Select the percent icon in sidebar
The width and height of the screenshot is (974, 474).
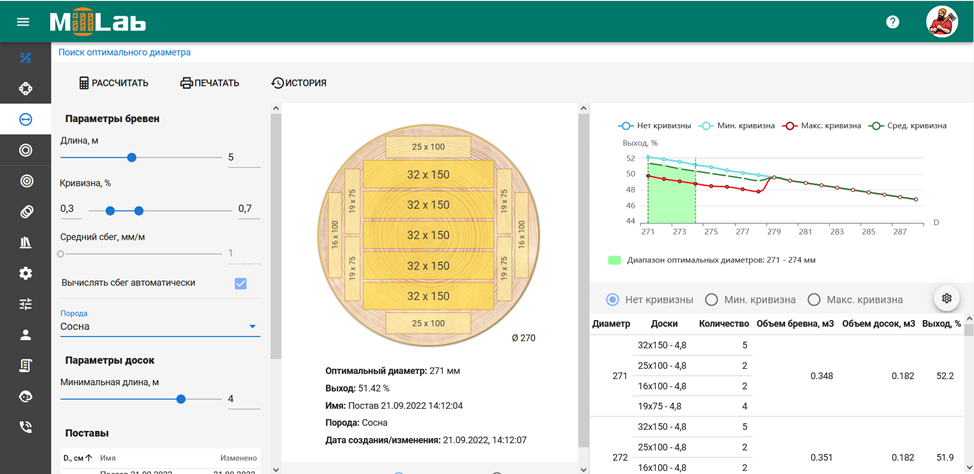click(x=25, y=58)
